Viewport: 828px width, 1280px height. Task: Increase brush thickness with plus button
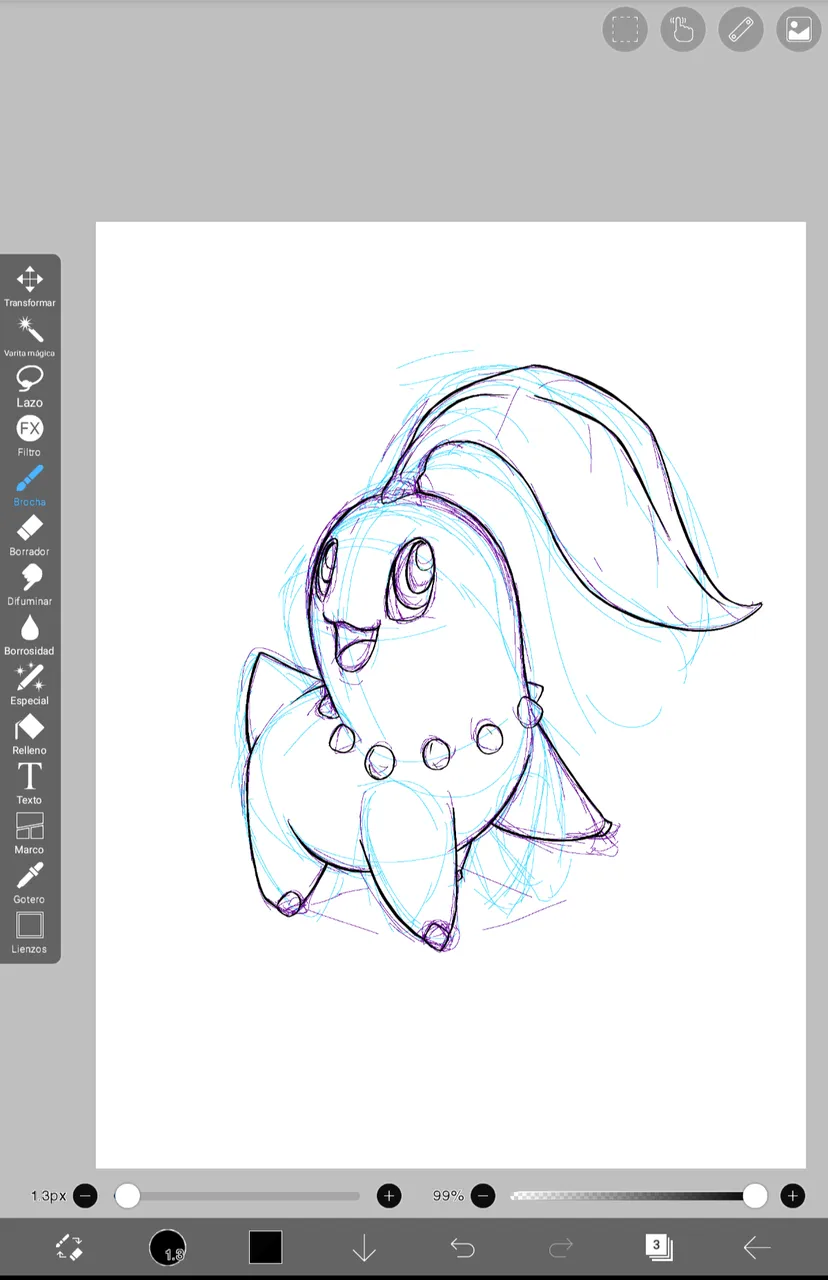tap(389, 1195)
